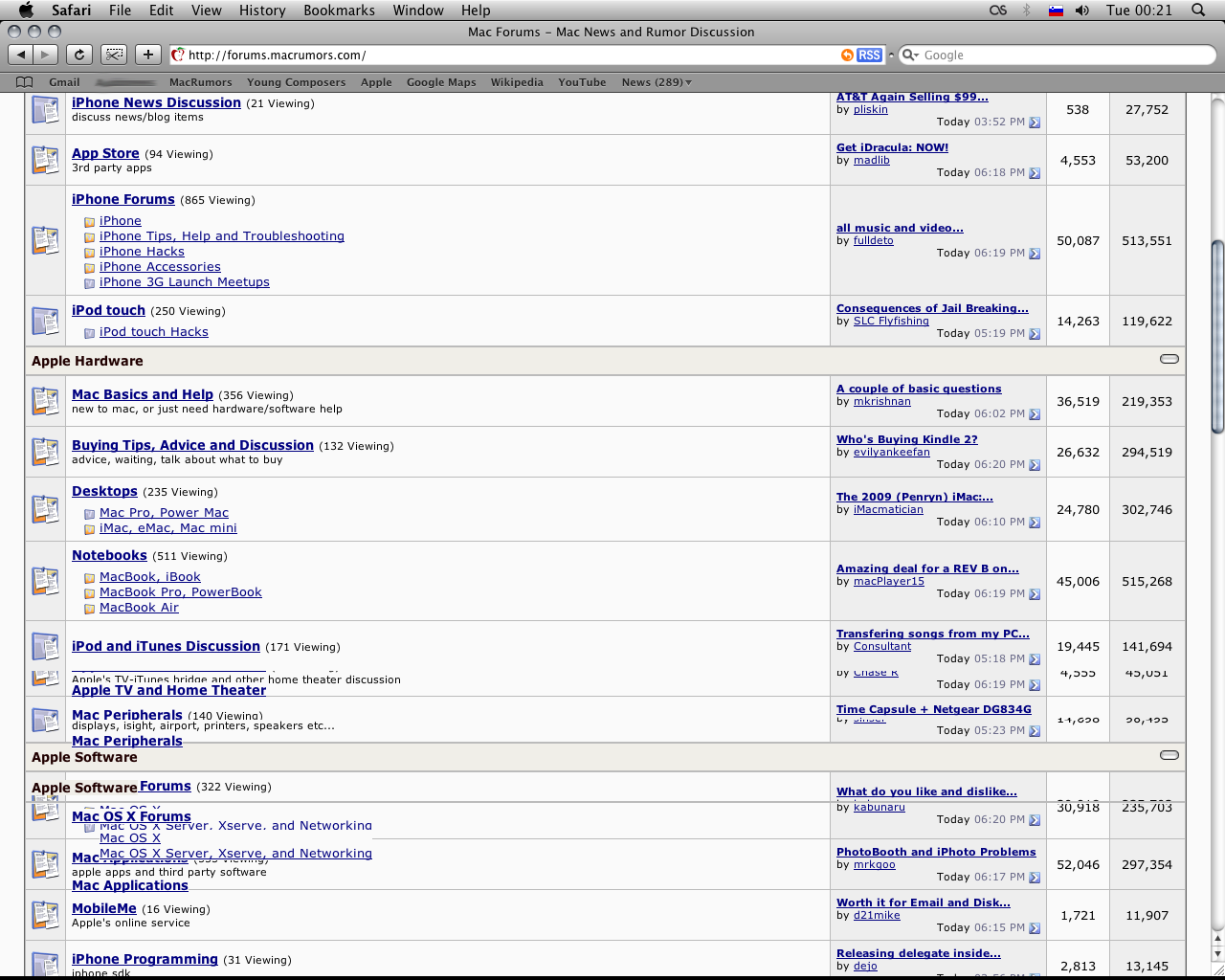
Task: Open the show all bookmarks book icon
Action: click(25, 82)
